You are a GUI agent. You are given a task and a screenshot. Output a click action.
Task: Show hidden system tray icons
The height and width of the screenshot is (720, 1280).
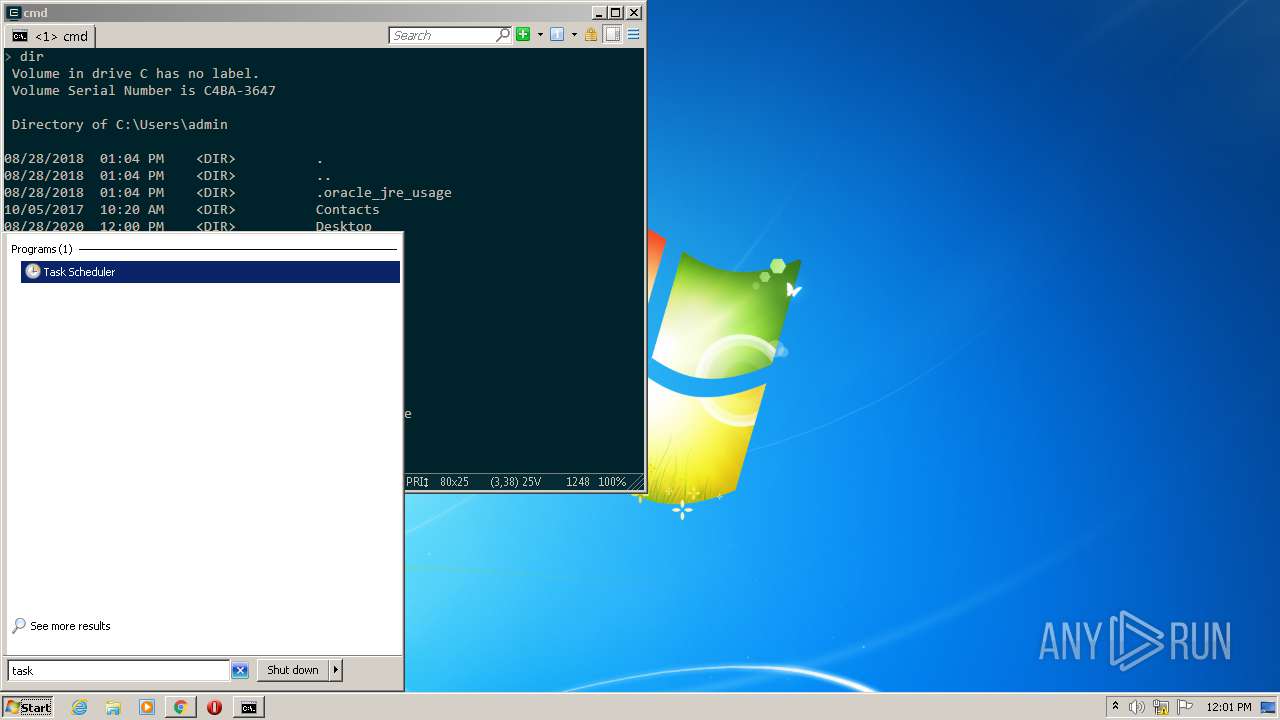(x=1115, y=707)
